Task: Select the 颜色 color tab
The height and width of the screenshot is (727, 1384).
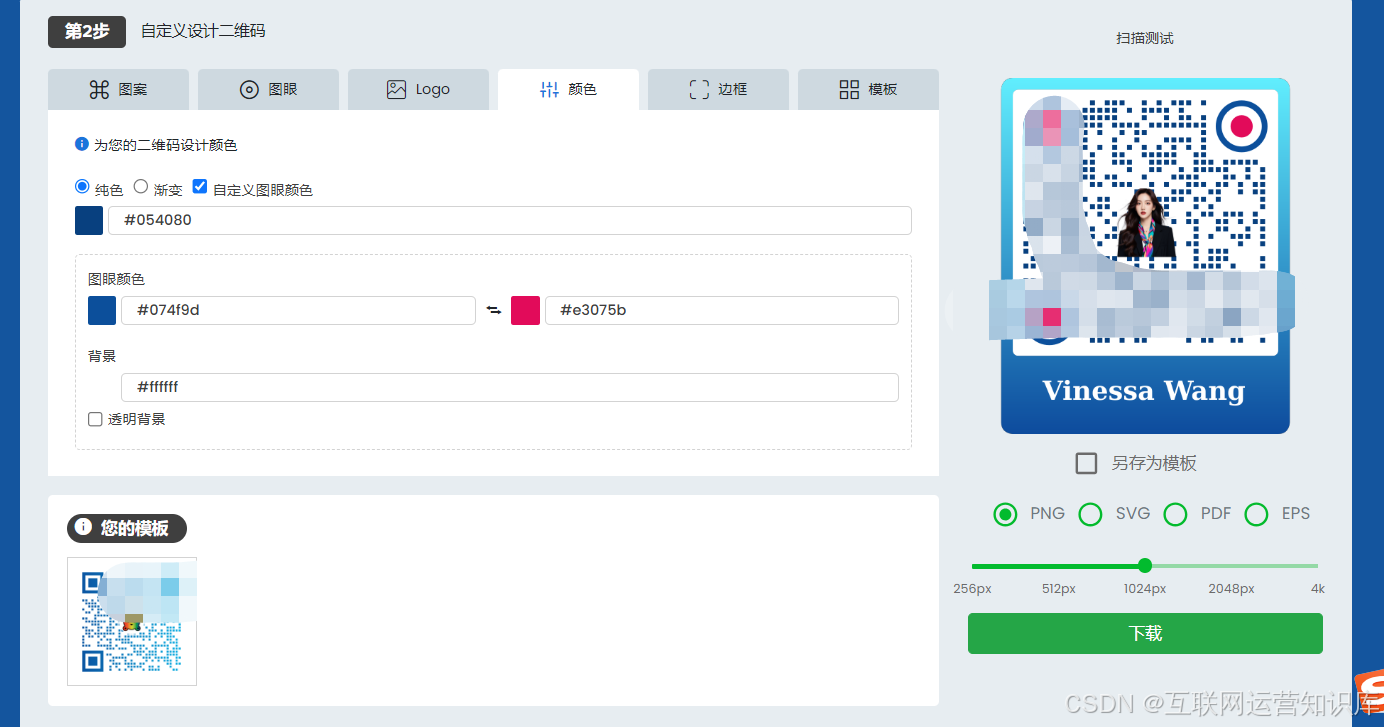Action: (568, 89)
